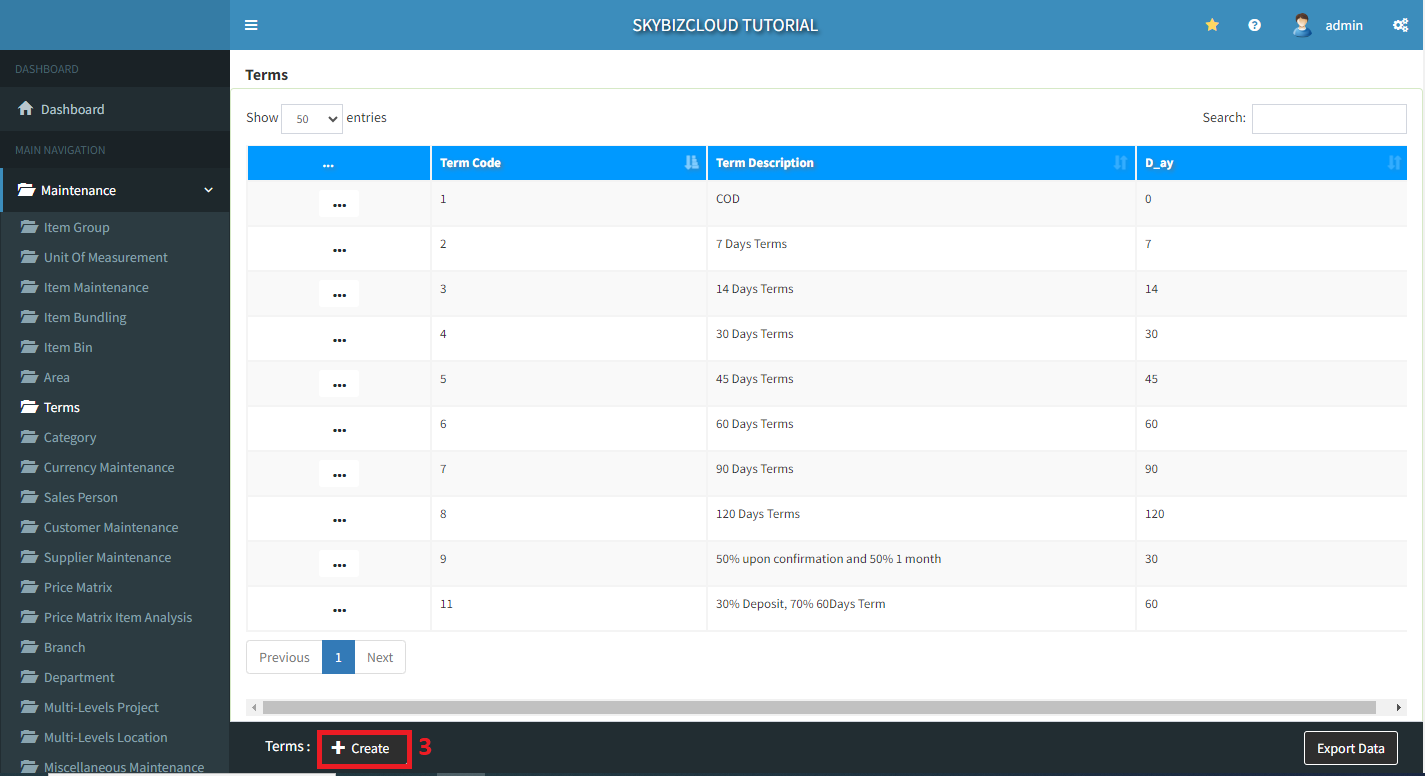Click the Dashboard home icon
Image resolution: width=1425 pixels, height=776 pixels.
[26, 109]
